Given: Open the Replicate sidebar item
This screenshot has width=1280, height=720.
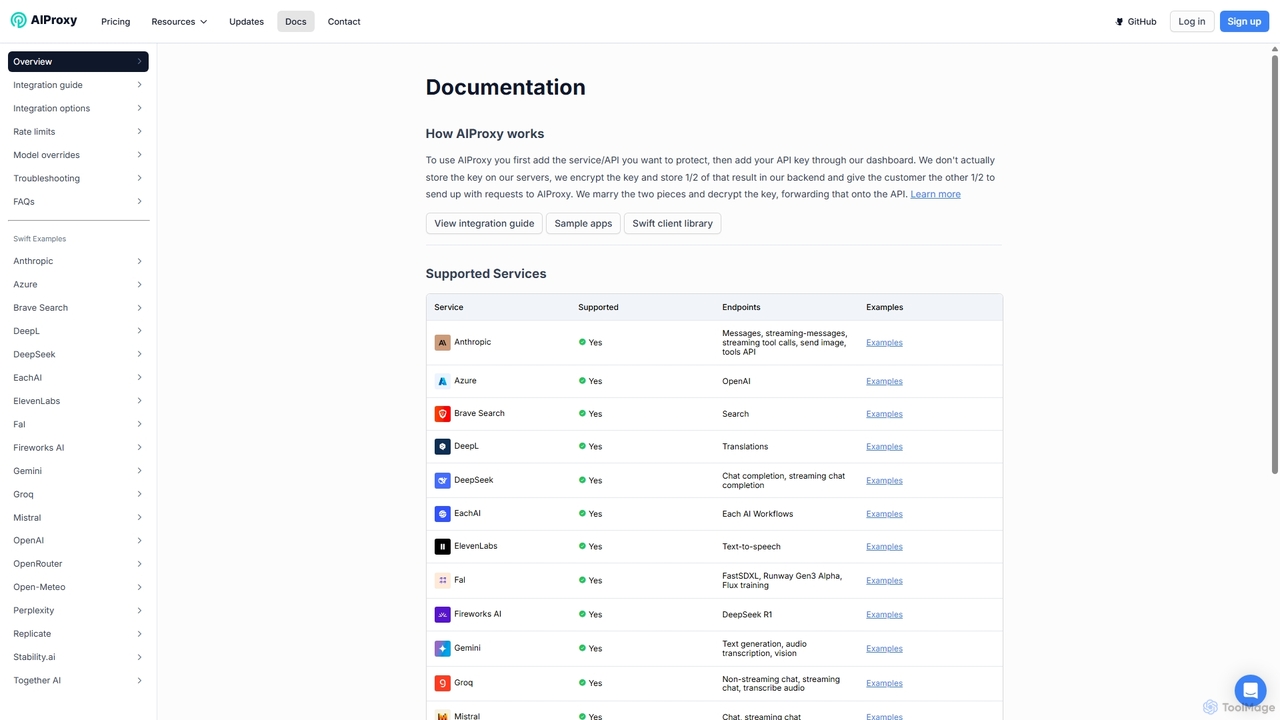Looking at the screenshot, I should [x=78, y=633].
